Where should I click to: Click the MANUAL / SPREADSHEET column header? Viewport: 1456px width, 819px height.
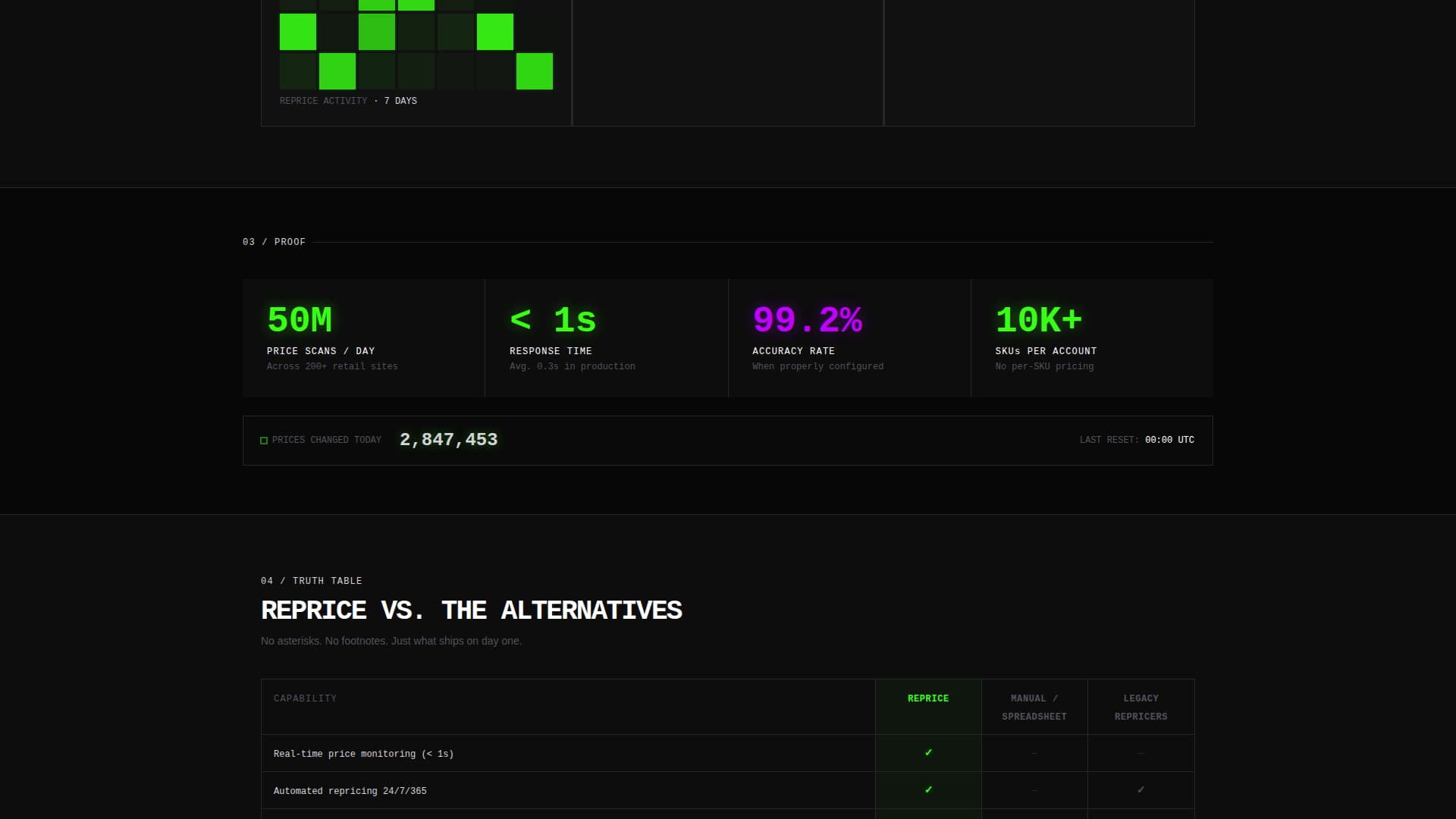pos(1034,707)
